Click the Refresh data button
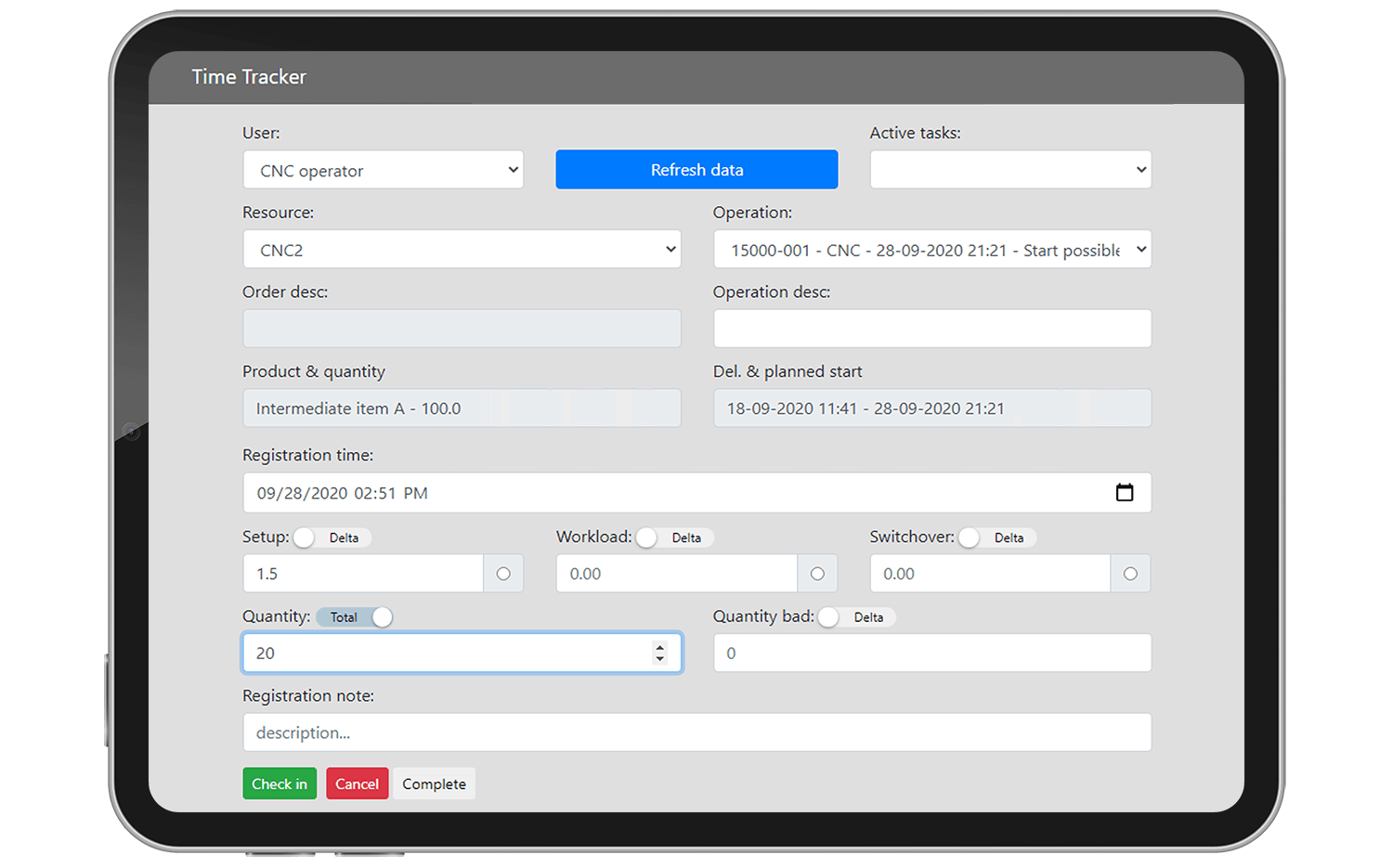 696,169
